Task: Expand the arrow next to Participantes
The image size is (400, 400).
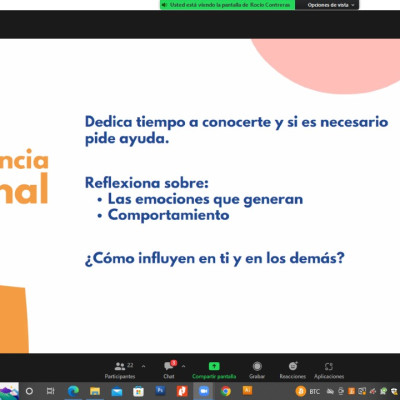Action: coord(143,366)
